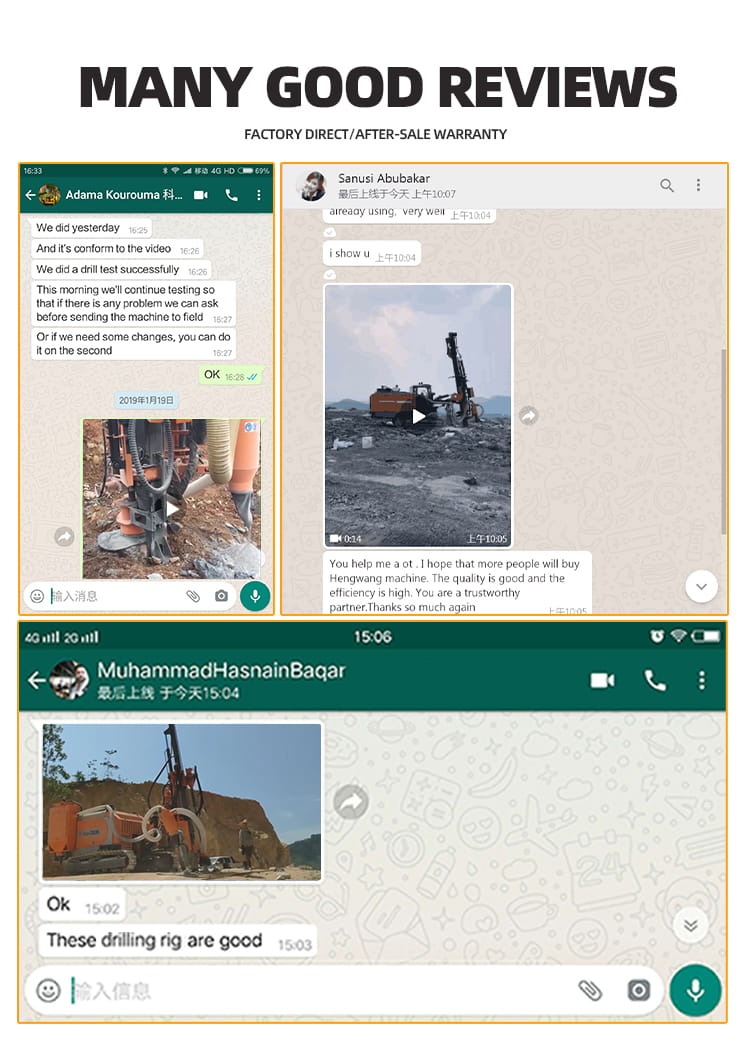Screen dimensions: 750x1055
Task: Play the drilling rig video in Sanusi chat
Action: tap(418, 416)
